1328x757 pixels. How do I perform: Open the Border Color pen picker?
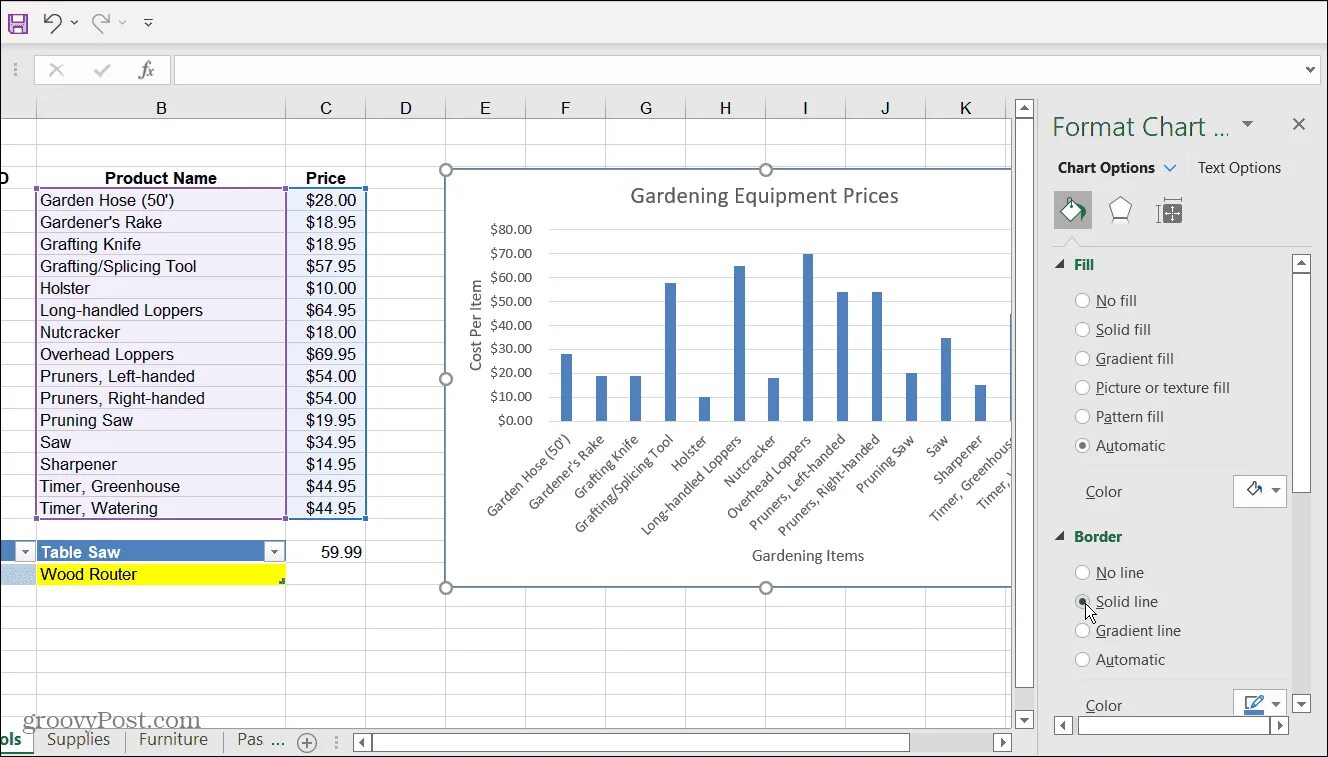tap(1260, 704)
